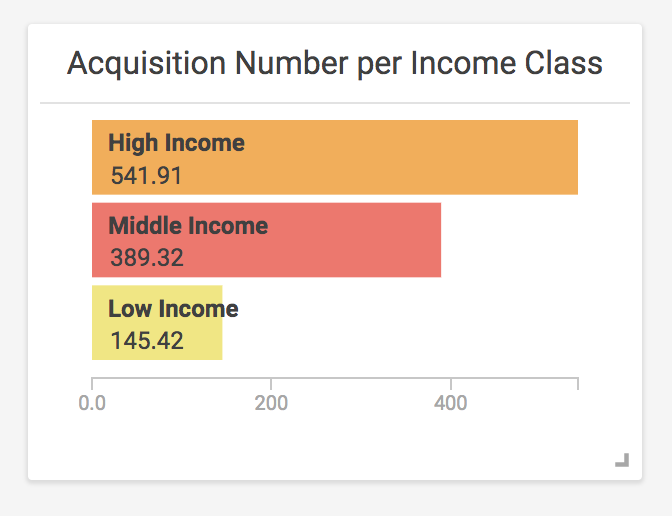Image resolution: width=672 pixels, height=516 pixels.
Task: Click the empty area right of Middle Income bar
Action: 510,240
